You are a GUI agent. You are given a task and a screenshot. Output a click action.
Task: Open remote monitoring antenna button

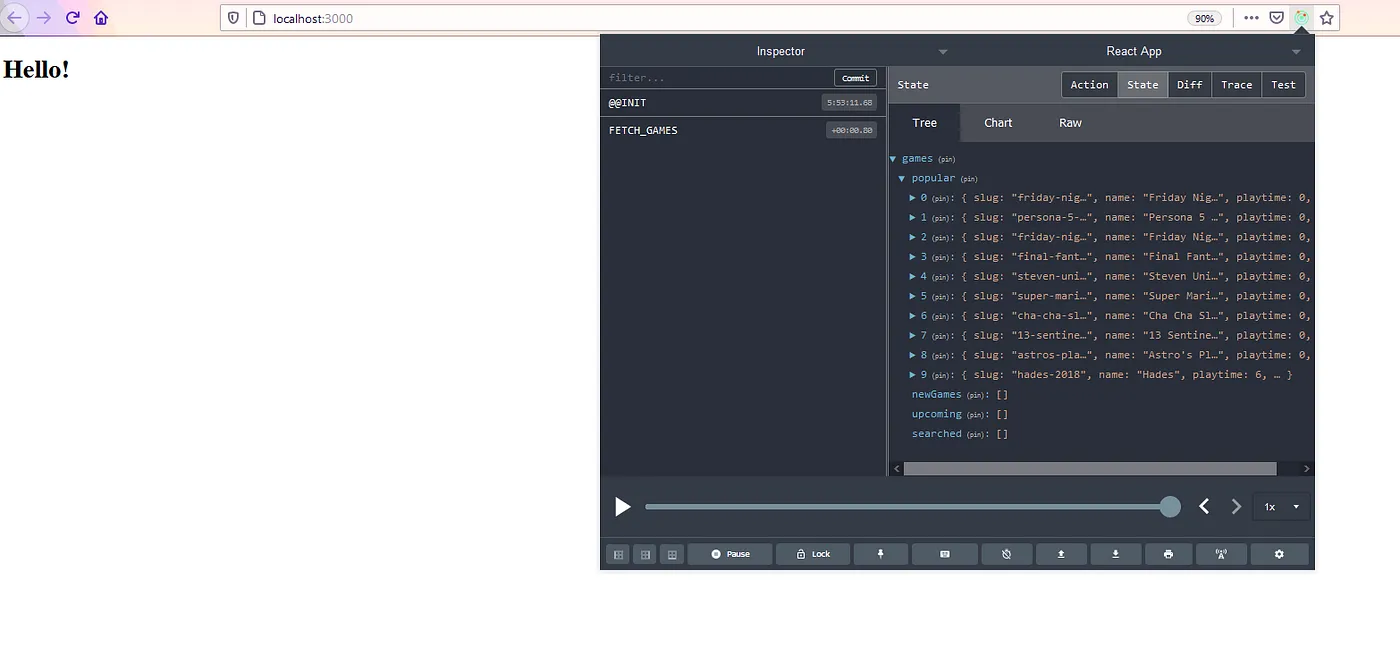[1221, 554]
